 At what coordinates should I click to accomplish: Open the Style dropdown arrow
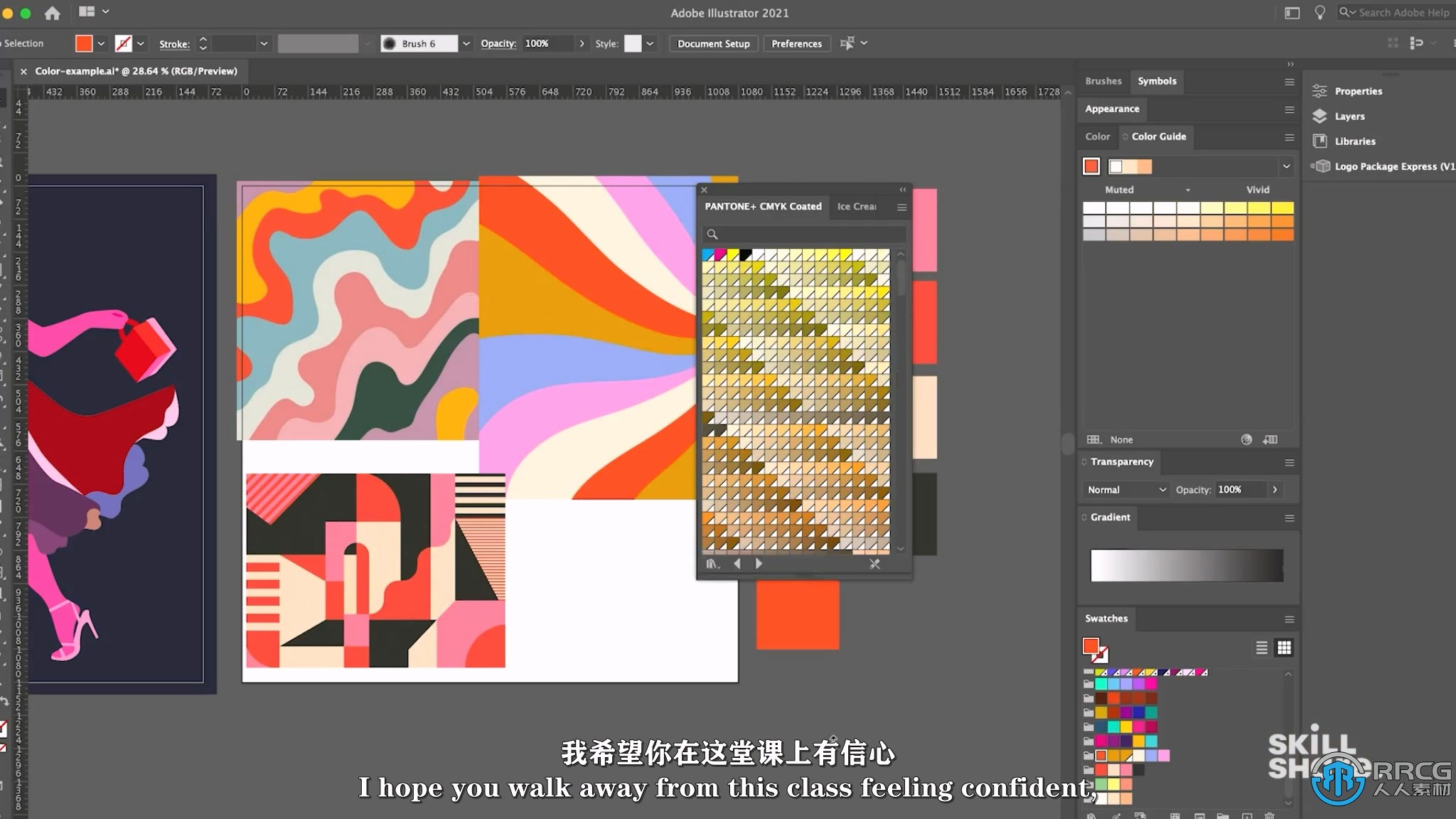click(x=650, y=43)
